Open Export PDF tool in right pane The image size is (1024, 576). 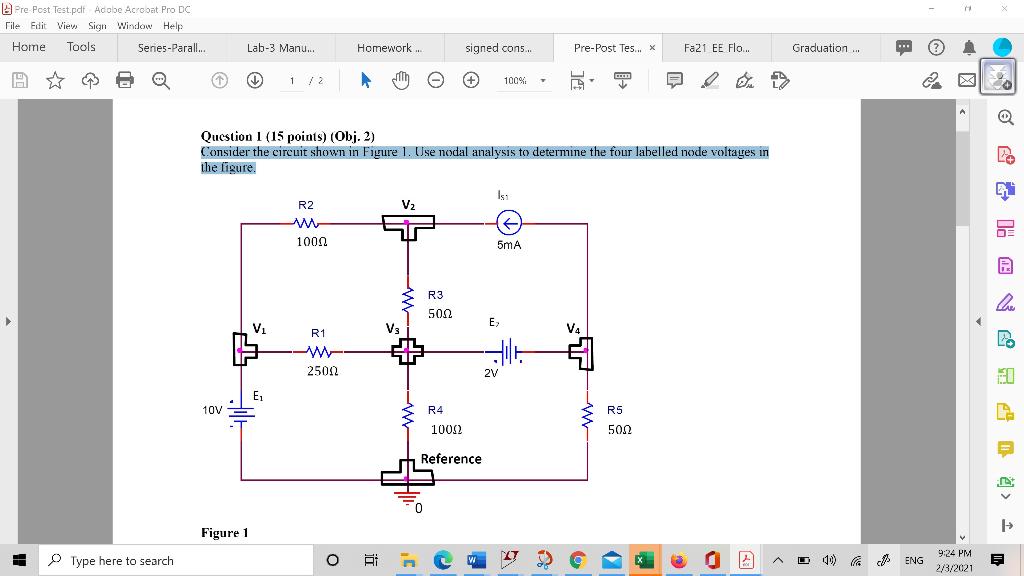1006,191
